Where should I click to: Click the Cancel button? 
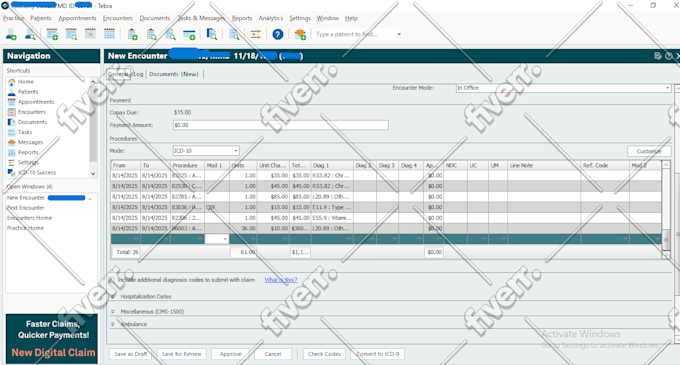coord(273,354)
